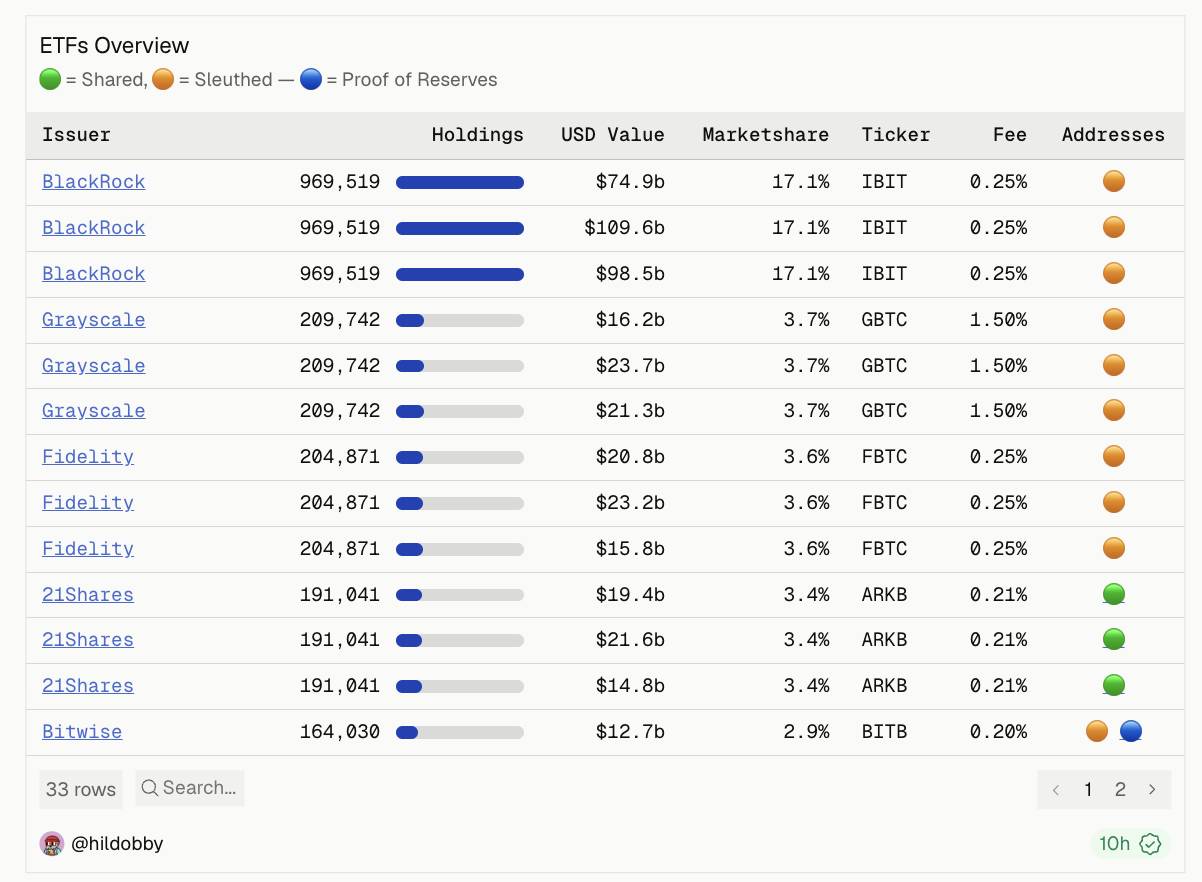Focus the Search... input field
This screenshot has width=1202, height=882.
190,788
